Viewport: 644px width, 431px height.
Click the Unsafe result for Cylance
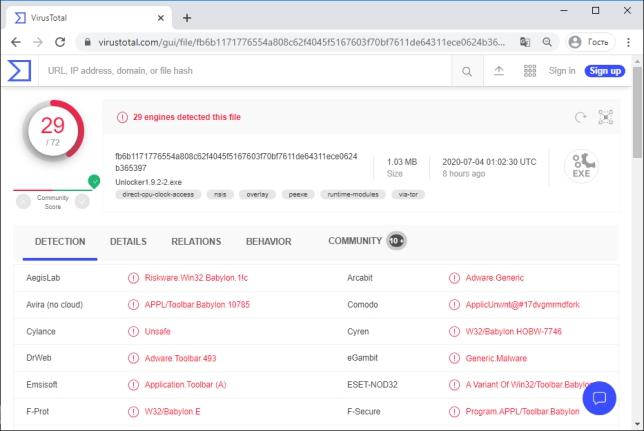click(x=157, y=331)
